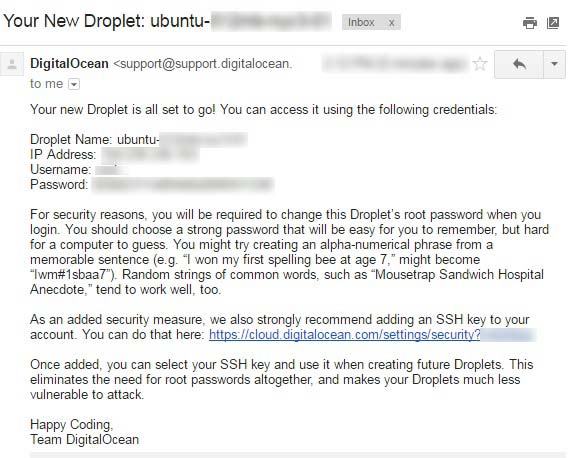Star the DigitalOcean message
The width and height of the screenshot is (576, 458).
tap(480, 64)
